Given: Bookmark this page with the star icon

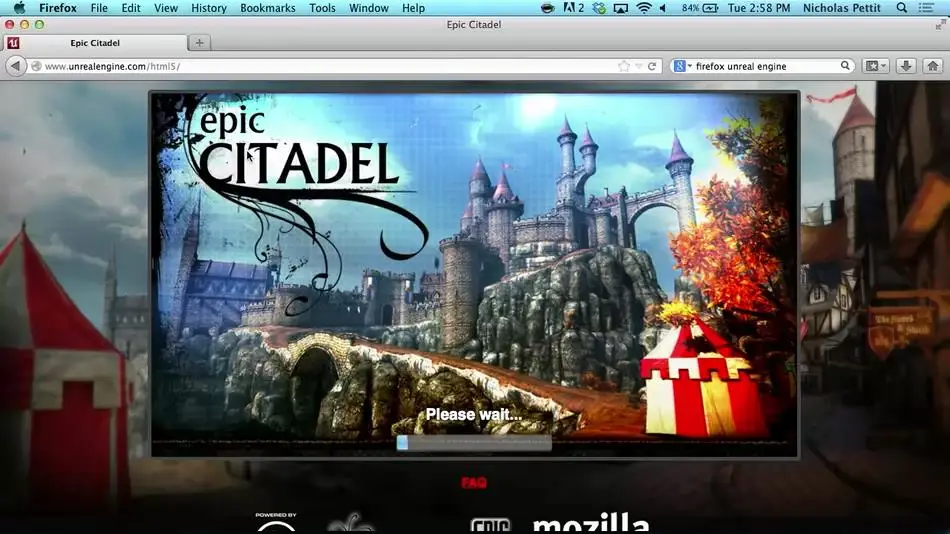Looking at the screenshot, I should (623, 66).
